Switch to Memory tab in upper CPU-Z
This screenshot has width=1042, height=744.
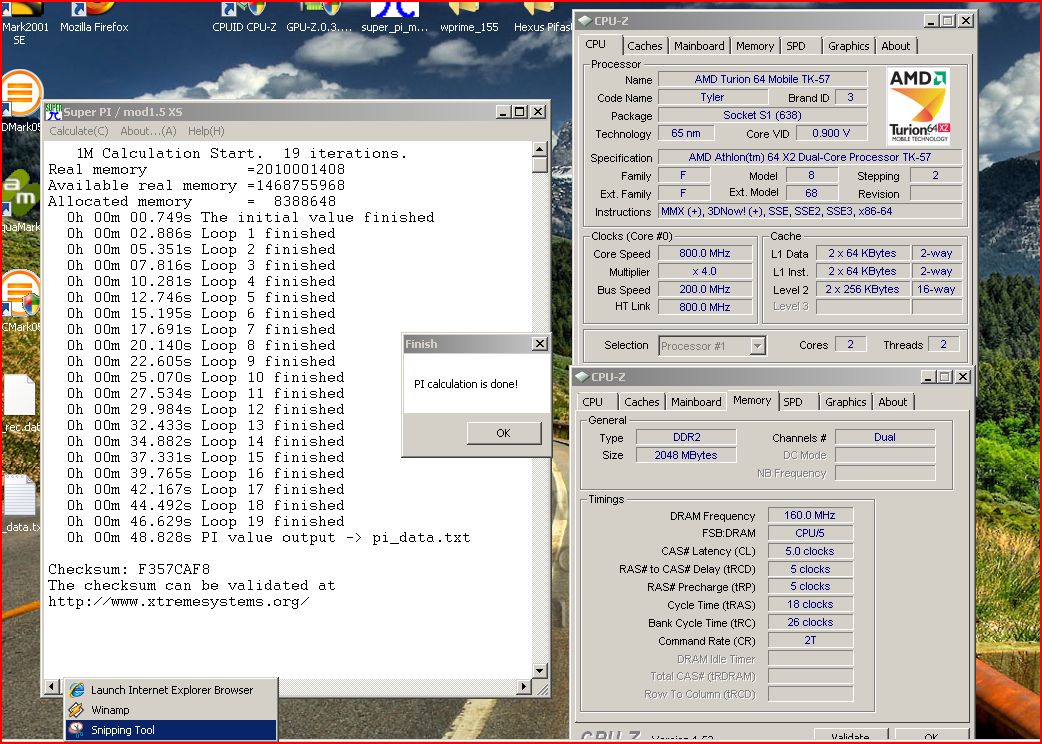pyautogui.click(x=755, y=46)
